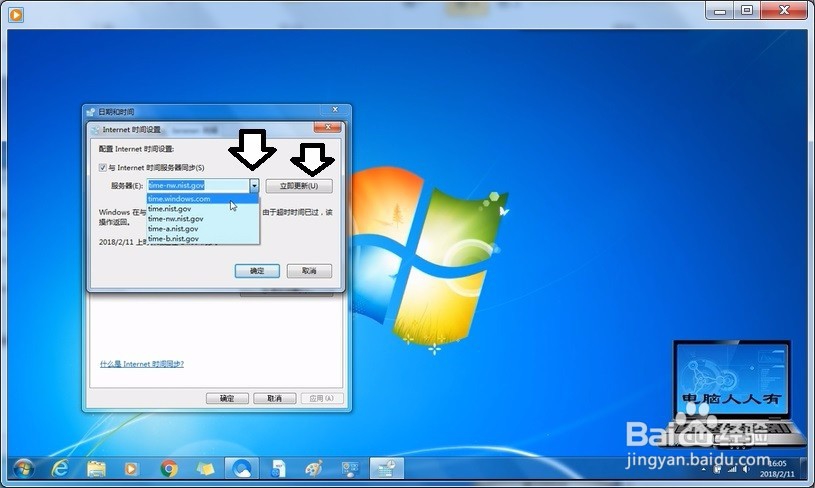Click the 立即更新(U) update now button
The image size is (815, 488).
tap(299, 186)
